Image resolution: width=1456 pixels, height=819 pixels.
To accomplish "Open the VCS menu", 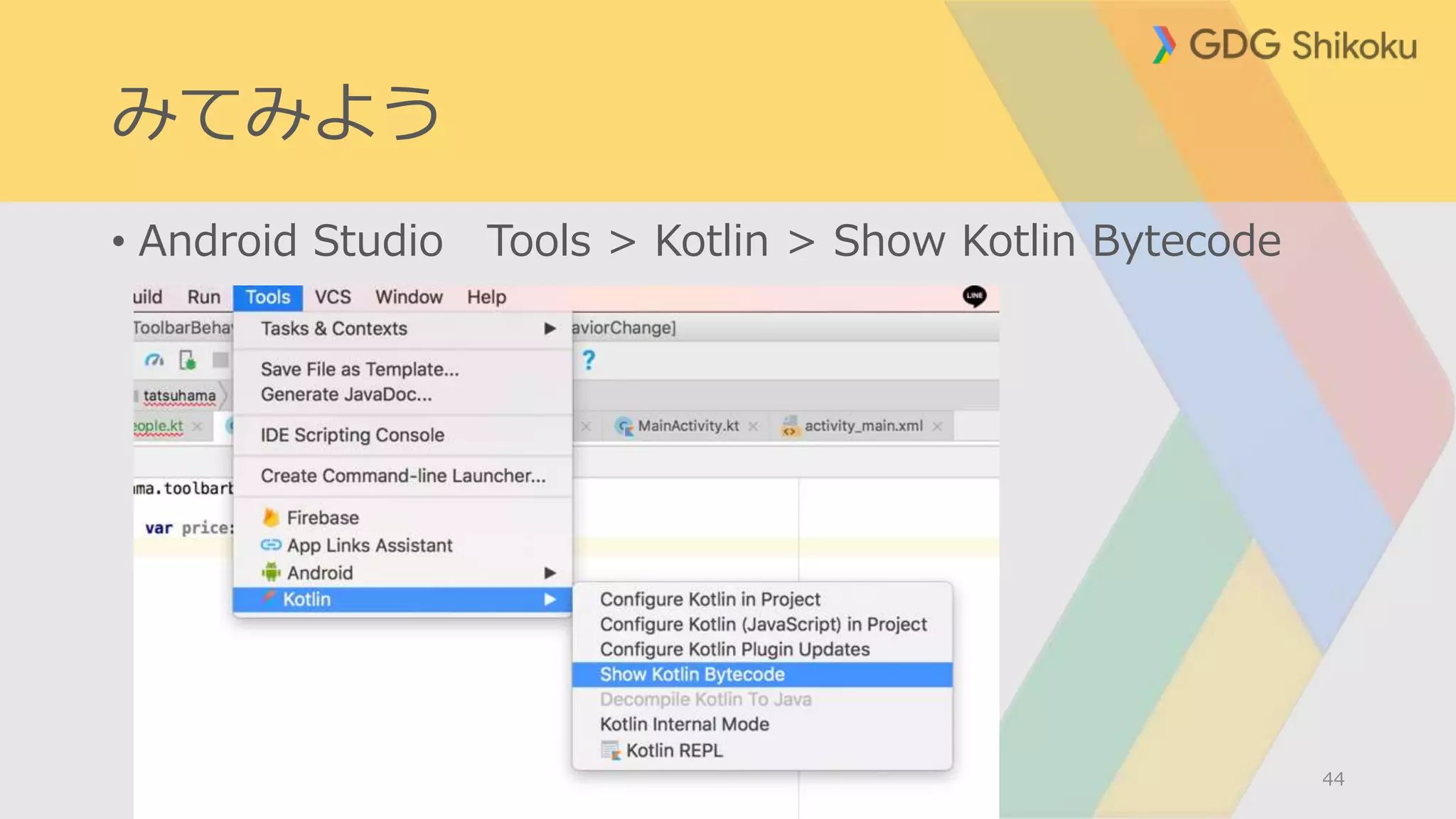I will 333,297.
